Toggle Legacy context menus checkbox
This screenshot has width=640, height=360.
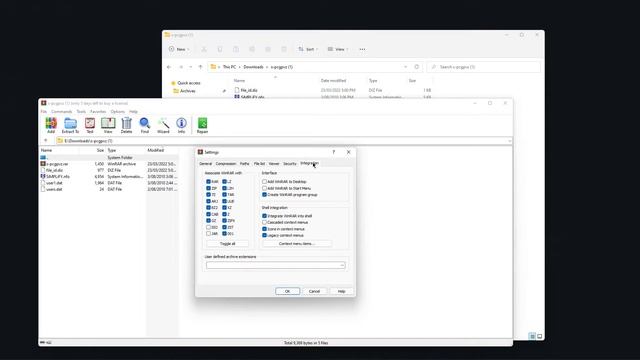pos(264,236)
